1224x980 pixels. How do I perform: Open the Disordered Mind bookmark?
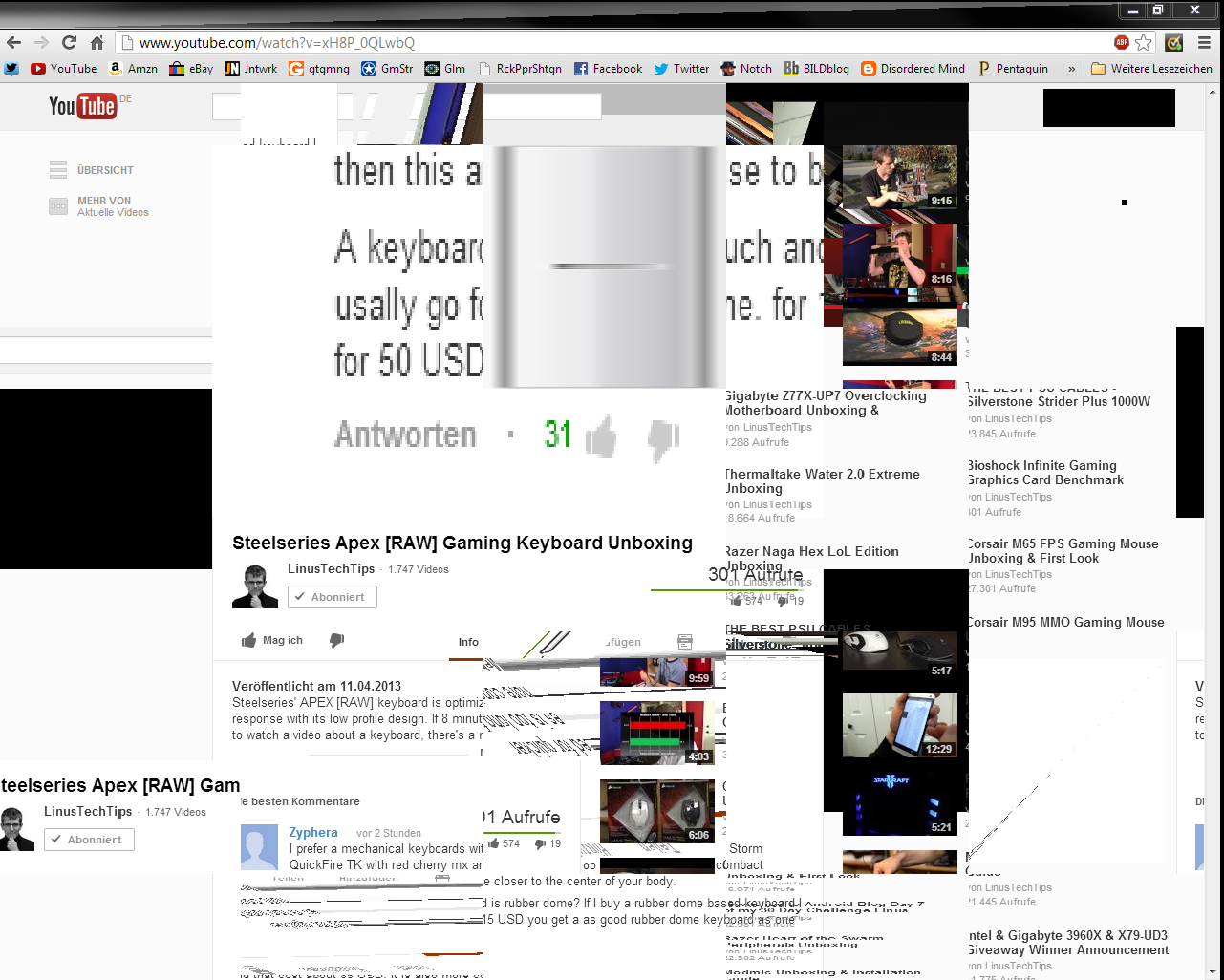(913, 69)
